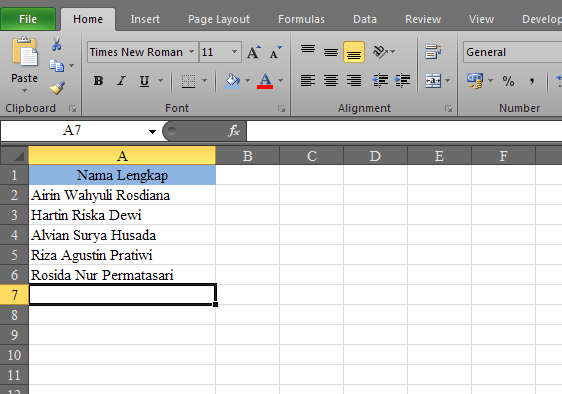
Task: Switch to the Page Layout tab
Action: click(219, 19)
